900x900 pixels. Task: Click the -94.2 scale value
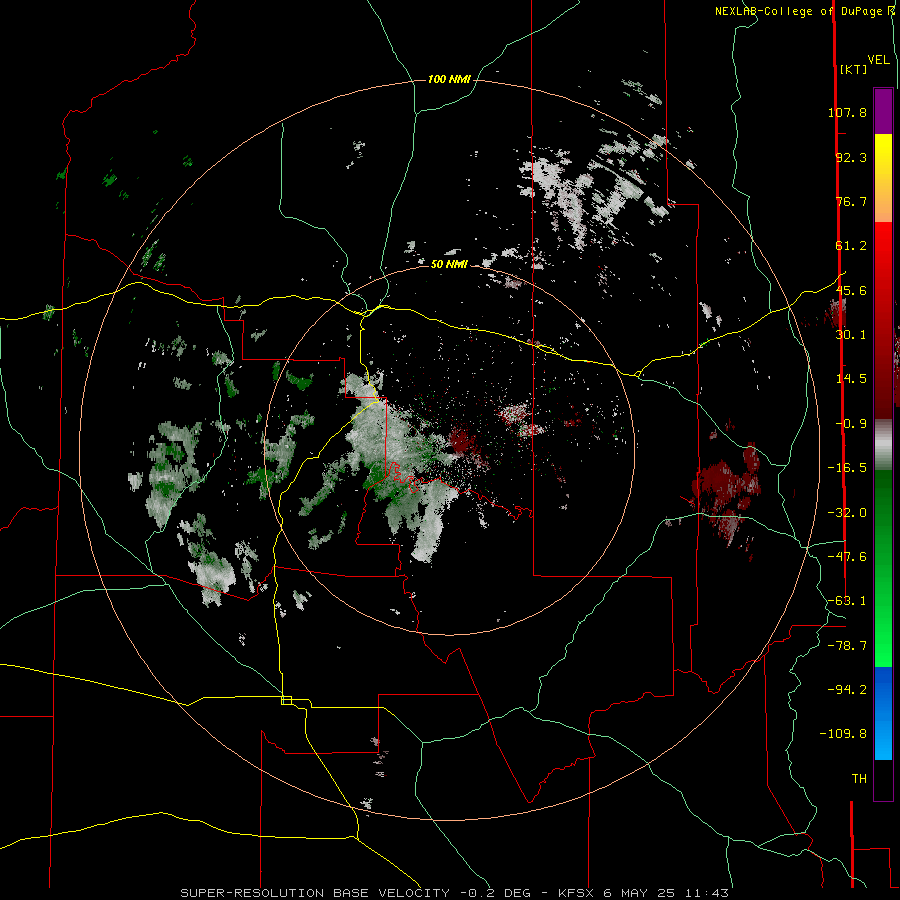847,690
